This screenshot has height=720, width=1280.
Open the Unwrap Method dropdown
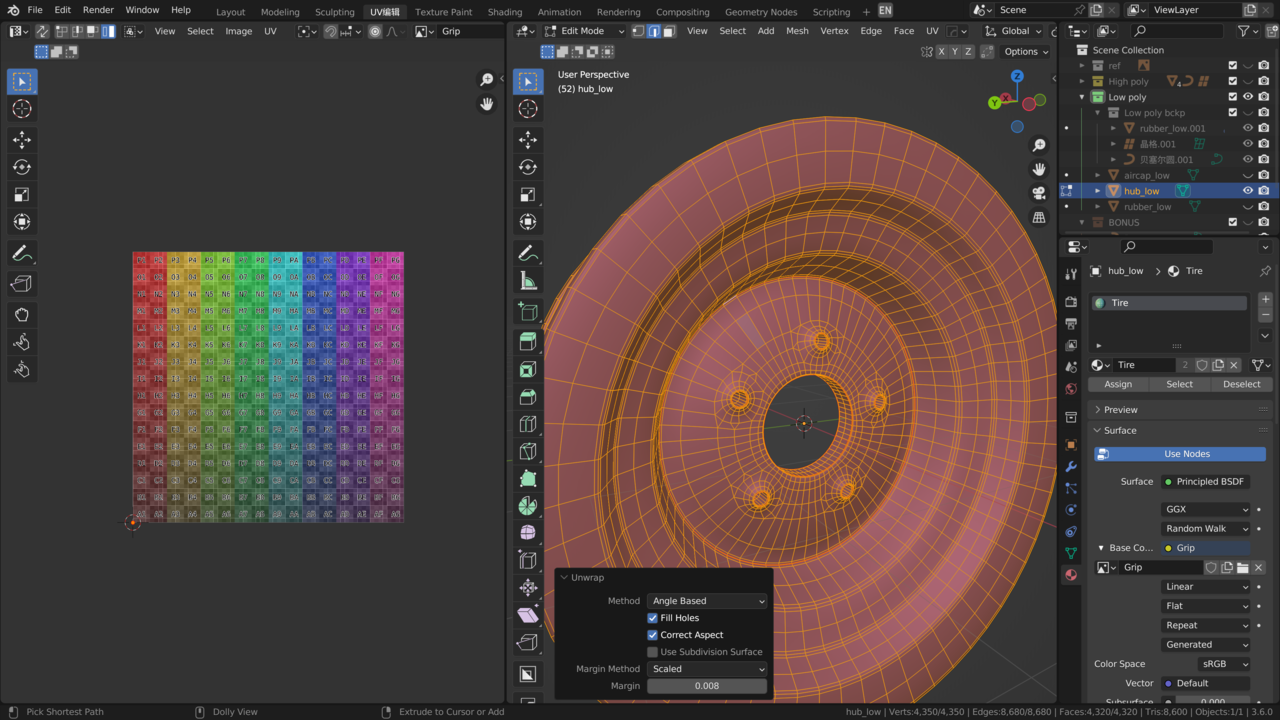coord(707,601)
